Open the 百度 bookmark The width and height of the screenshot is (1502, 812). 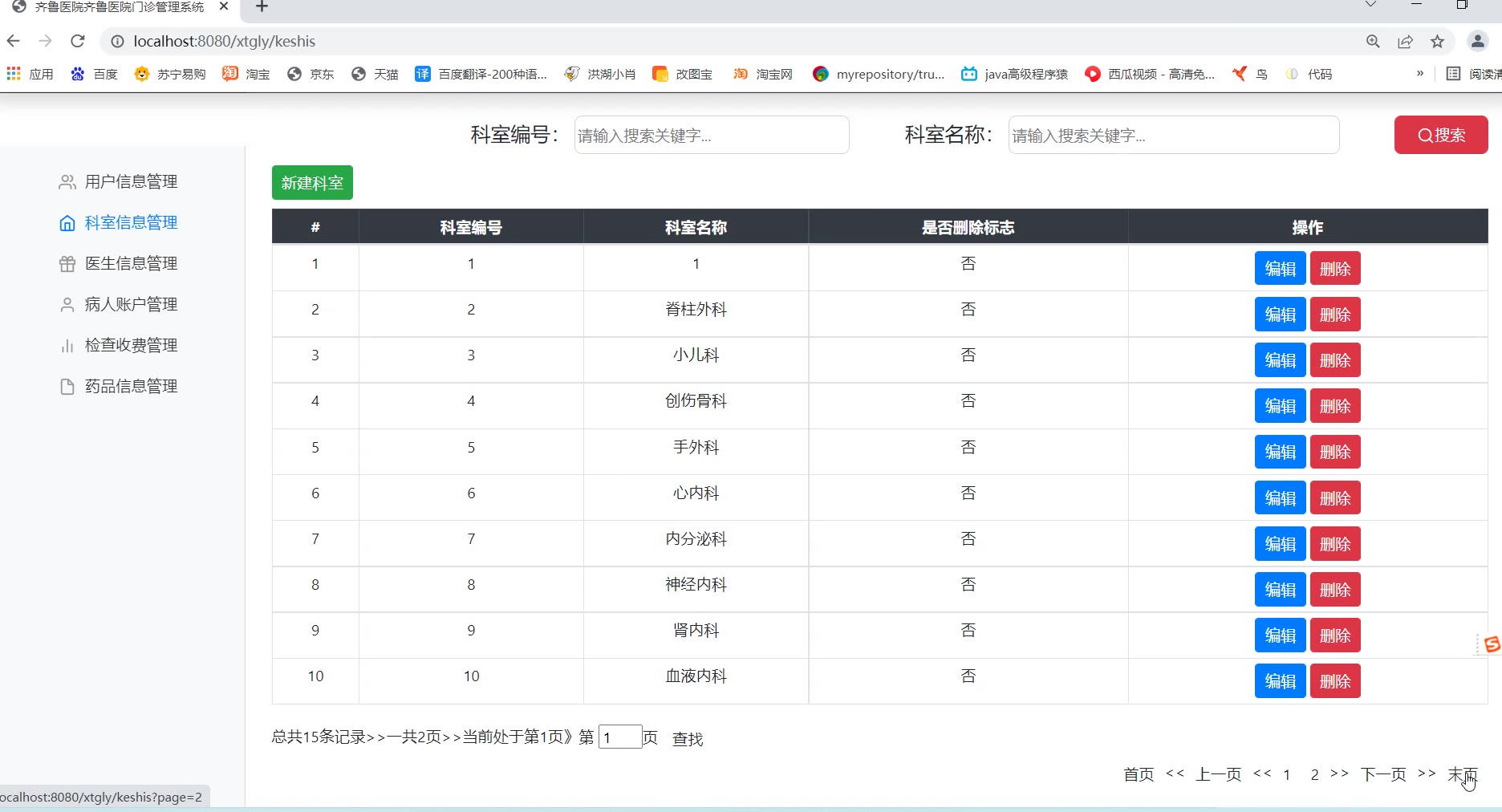click(94, 74)
